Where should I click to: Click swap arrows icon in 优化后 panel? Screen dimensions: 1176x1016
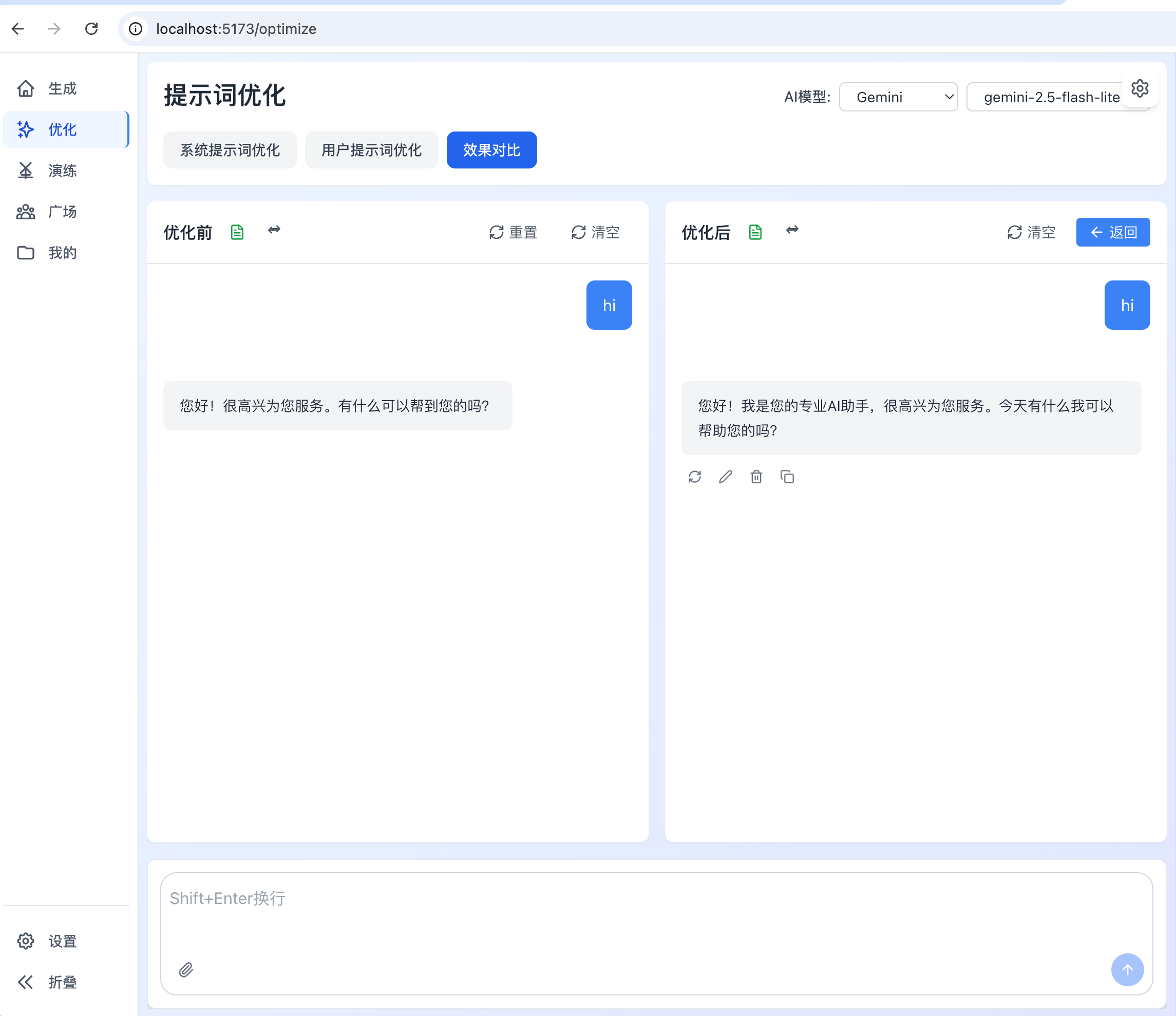click(792, 230)
